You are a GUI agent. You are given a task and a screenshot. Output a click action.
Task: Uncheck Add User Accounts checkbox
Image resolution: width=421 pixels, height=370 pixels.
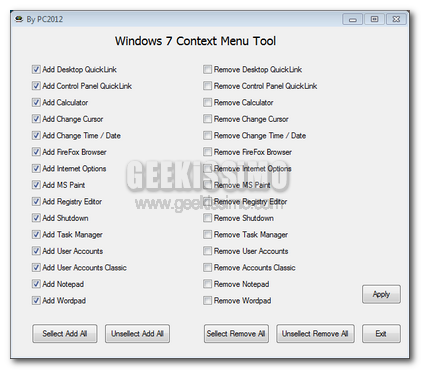(x=36, y=251)
